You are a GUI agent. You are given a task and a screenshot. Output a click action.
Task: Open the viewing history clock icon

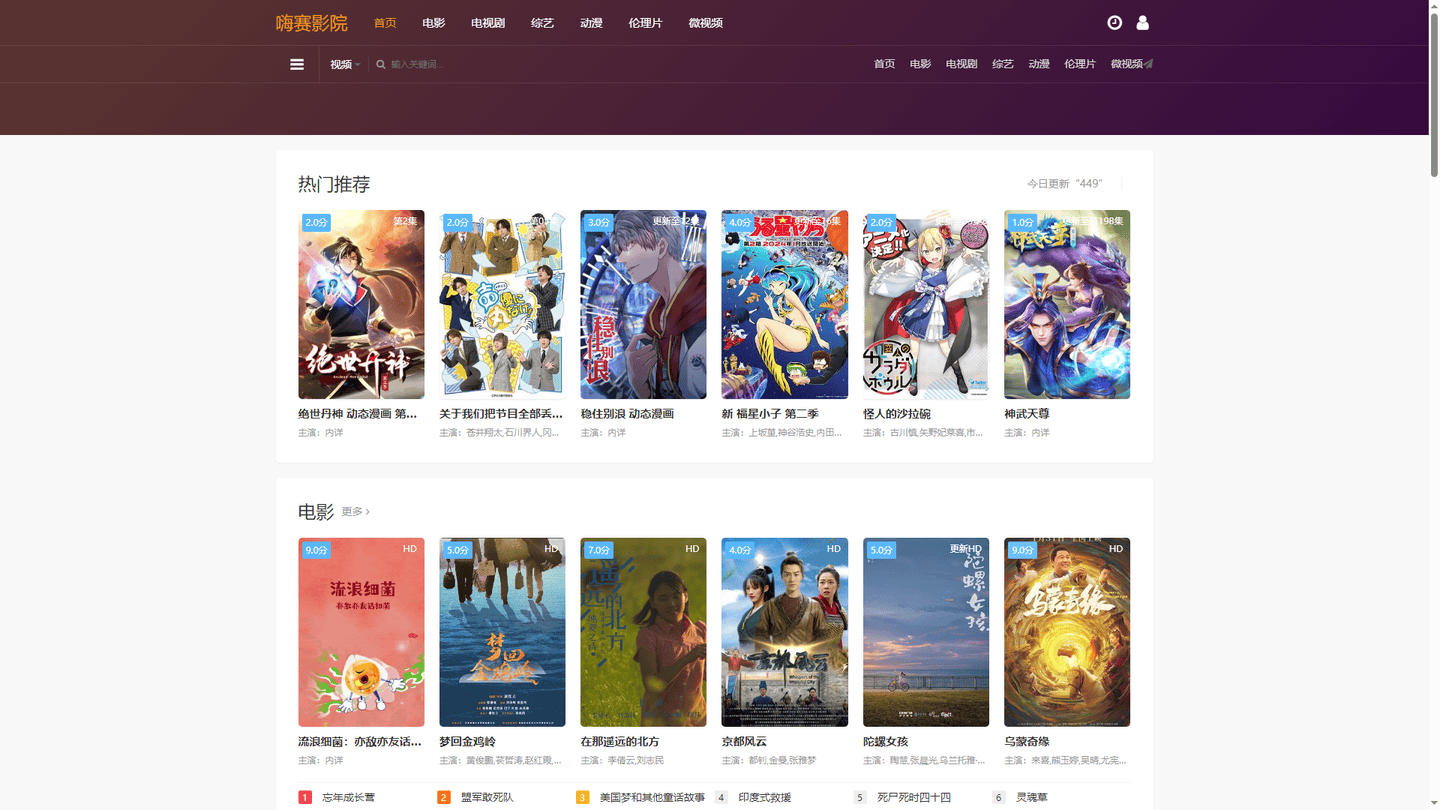pyautogui.click(x=1114, y=23)
